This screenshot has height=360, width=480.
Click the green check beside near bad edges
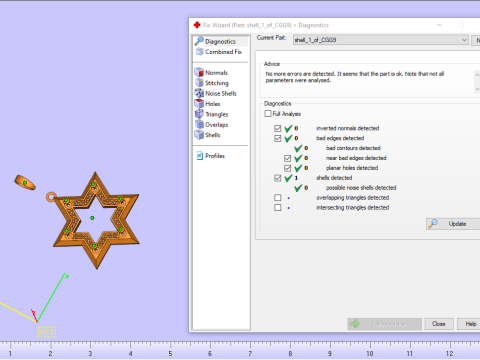tap(298, 158)
